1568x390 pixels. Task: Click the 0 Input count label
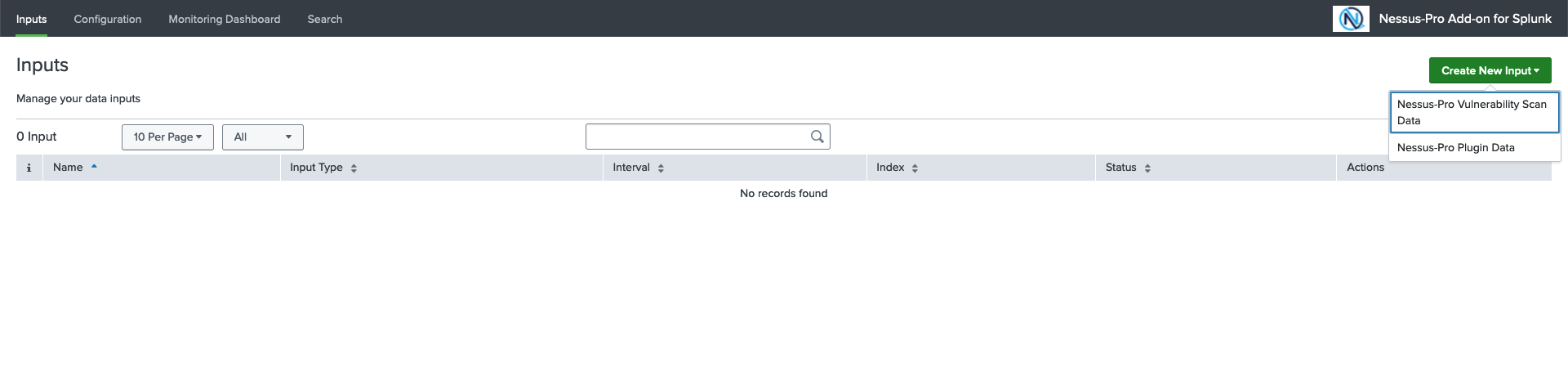click(37, 137)
